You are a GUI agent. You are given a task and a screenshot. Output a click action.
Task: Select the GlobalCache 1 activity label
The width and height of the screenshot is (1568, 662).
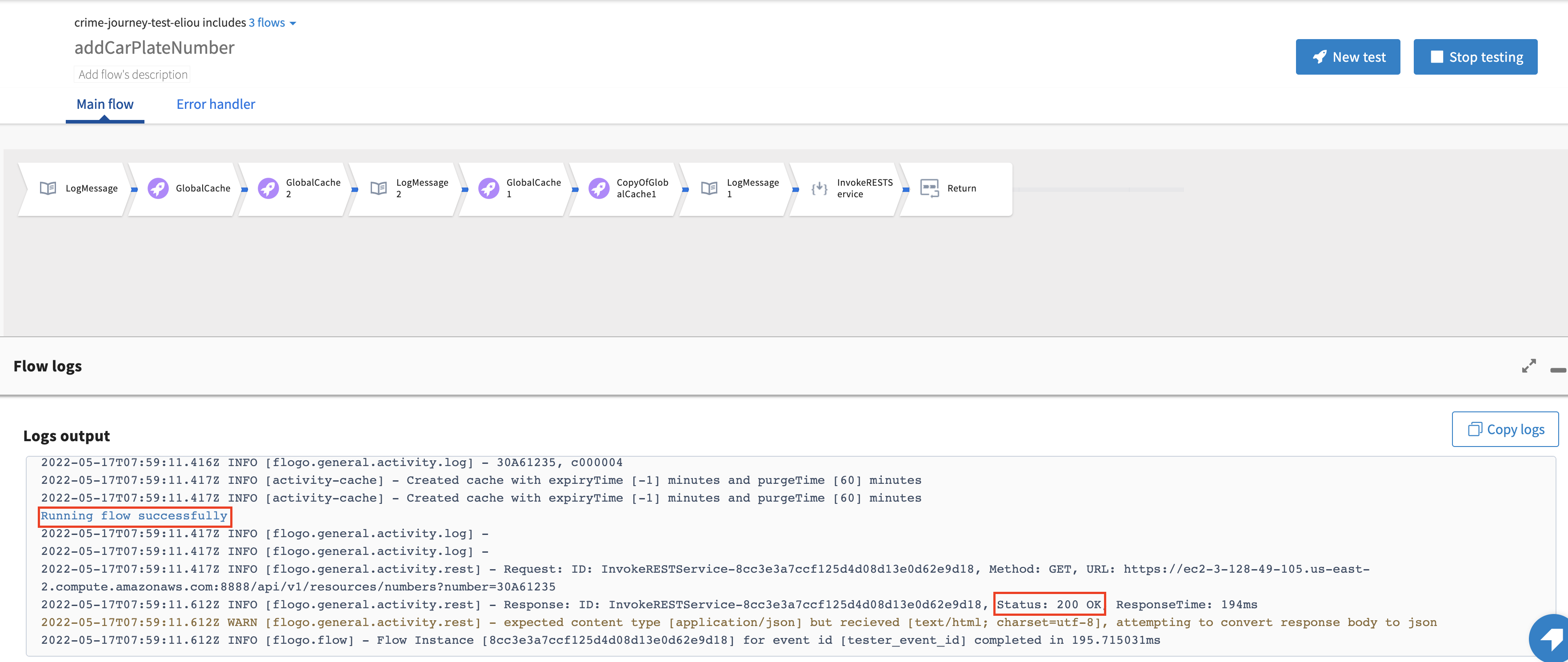(533, 188)
